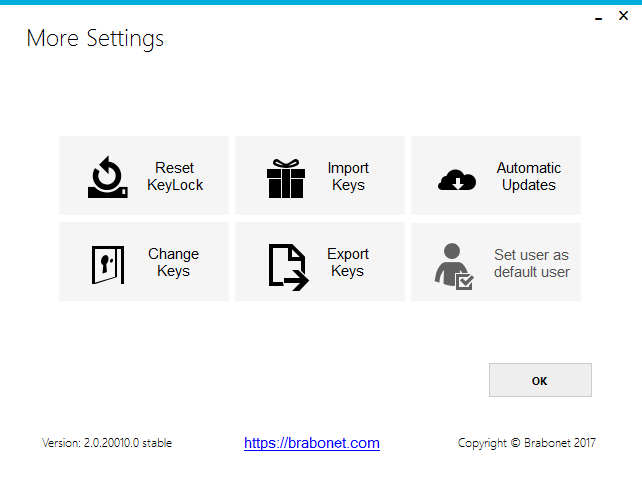
Task: Click the version 2.0.20010.0 stable text
Action: click(x=107, y=443)
